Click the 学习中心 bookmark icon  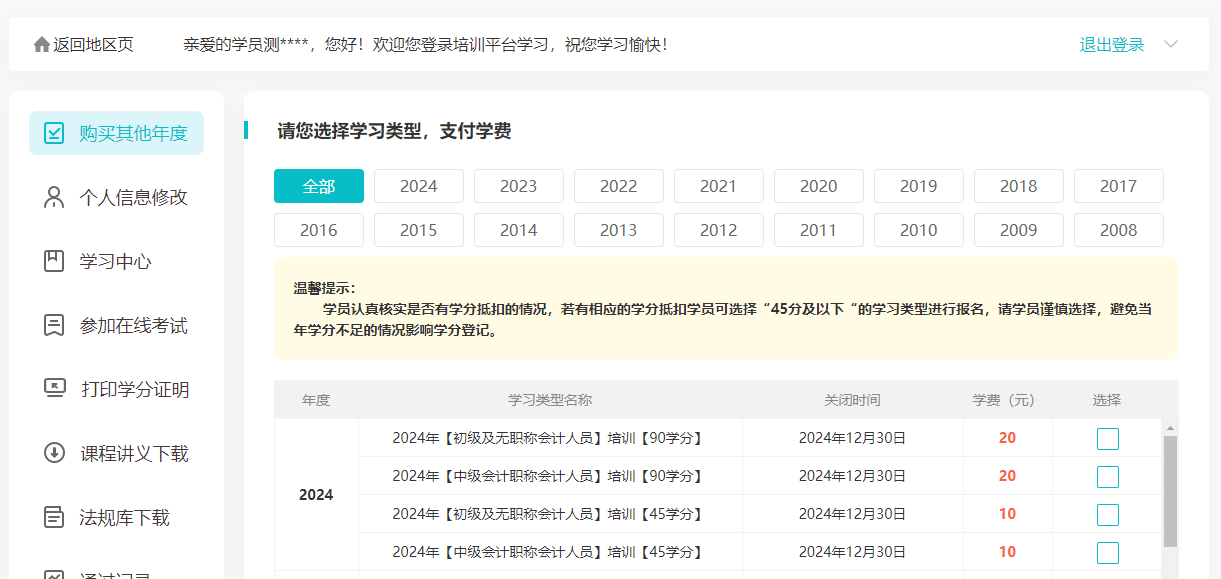(54, 262)
